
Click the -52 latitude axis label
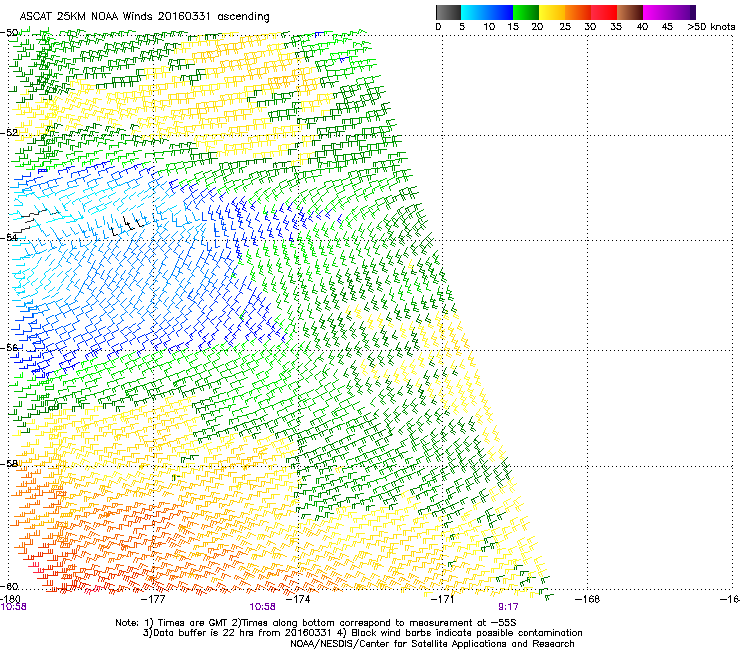9,133
